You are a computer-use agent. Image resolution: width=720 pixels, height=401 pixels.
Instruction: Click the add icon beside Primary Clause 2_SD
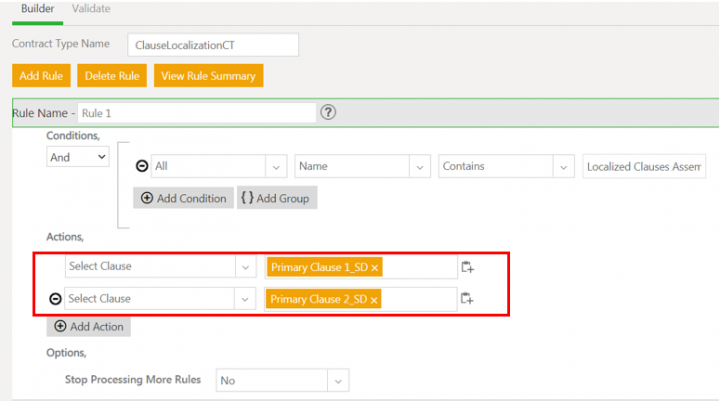coord(466,299)
